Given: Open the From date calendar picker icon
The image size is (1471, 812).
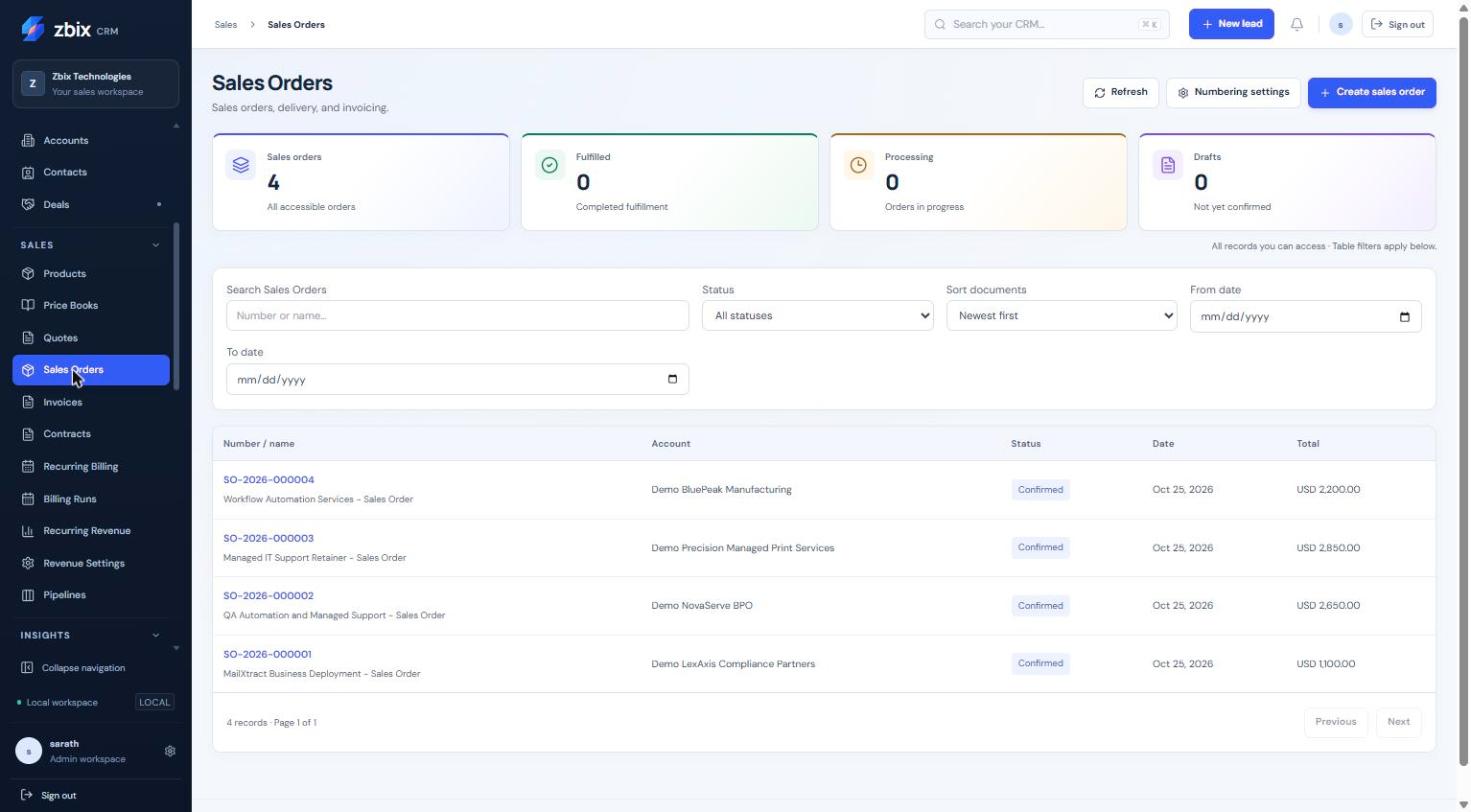Looking at the screenshot, I should tap(1404, 317).
